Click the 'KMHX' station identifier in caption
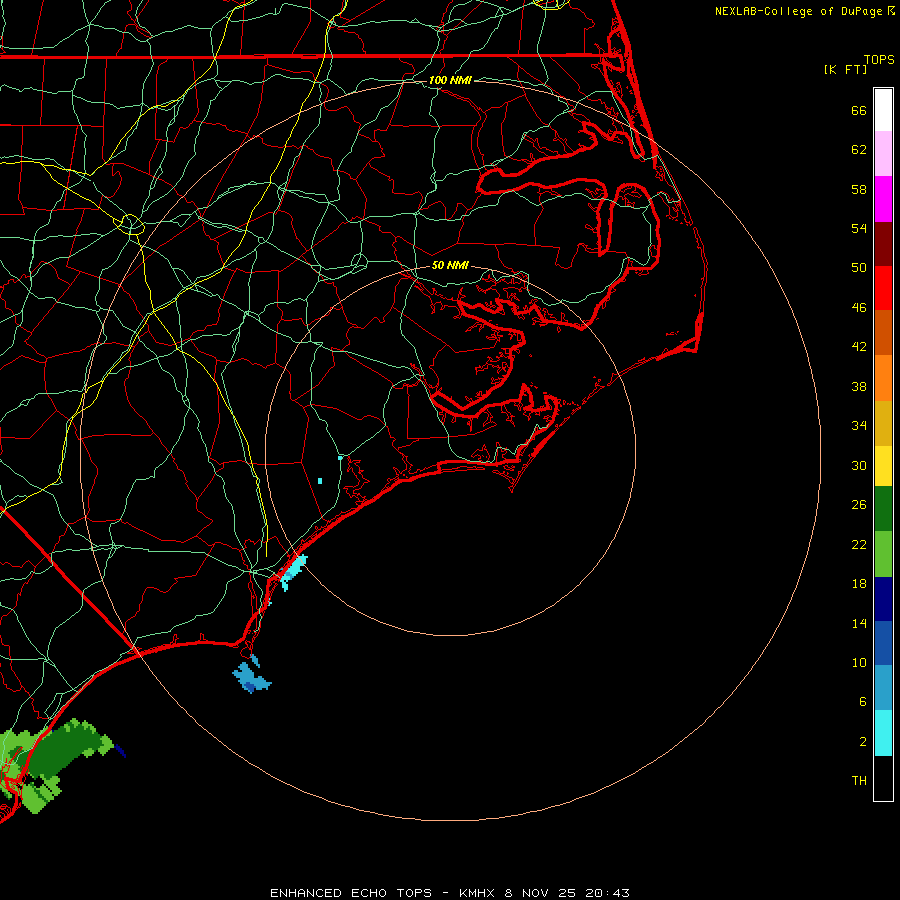The image size is (900, 900). 479,893
